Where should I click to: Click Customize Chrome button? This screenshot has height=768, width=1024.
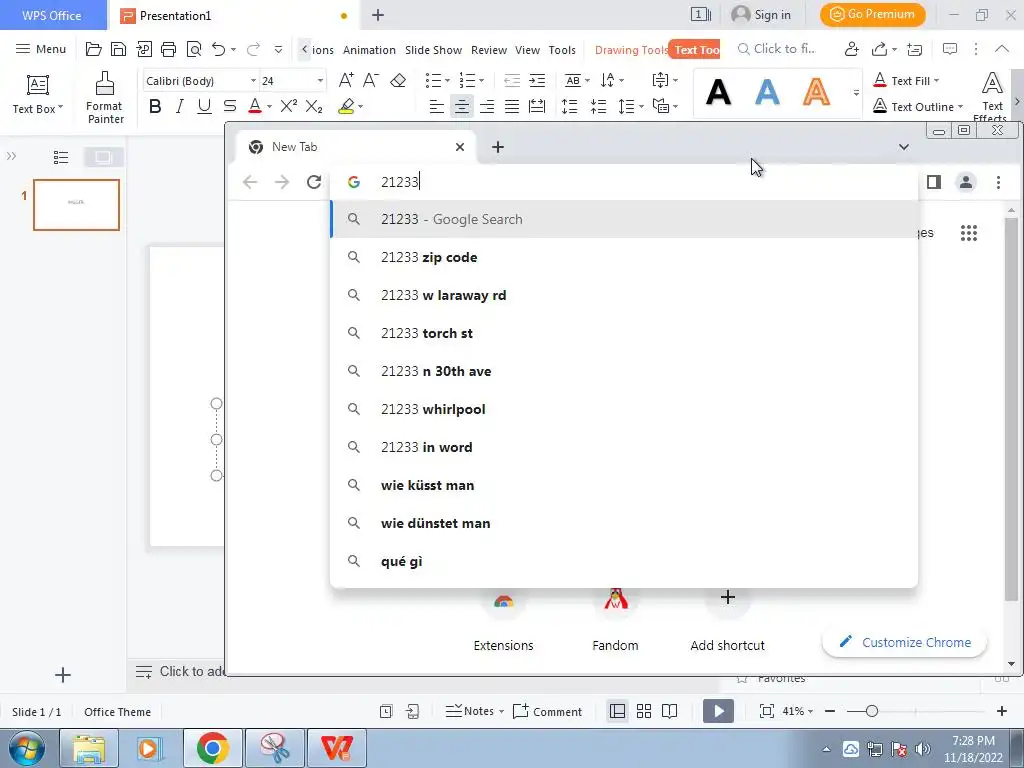[904, 642]
